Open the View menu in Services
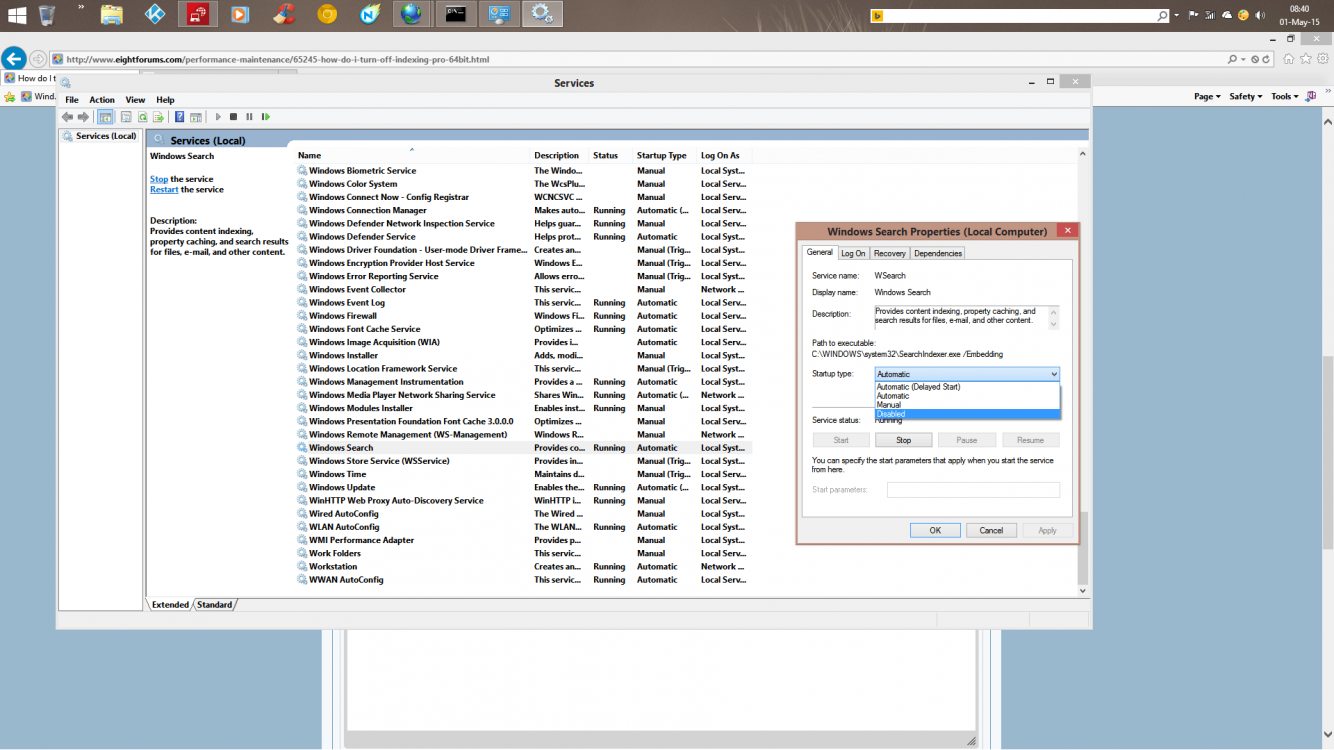 [x=135, y=100]
